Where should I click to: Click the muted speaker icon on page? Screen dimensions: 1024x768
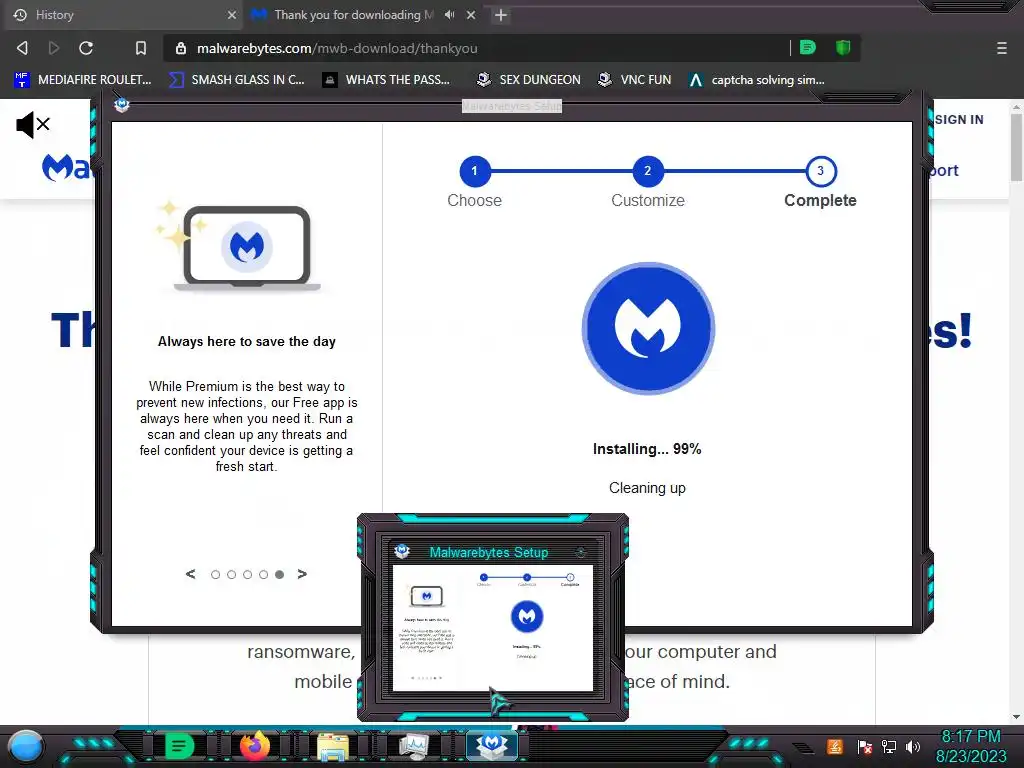click(33, 124)
